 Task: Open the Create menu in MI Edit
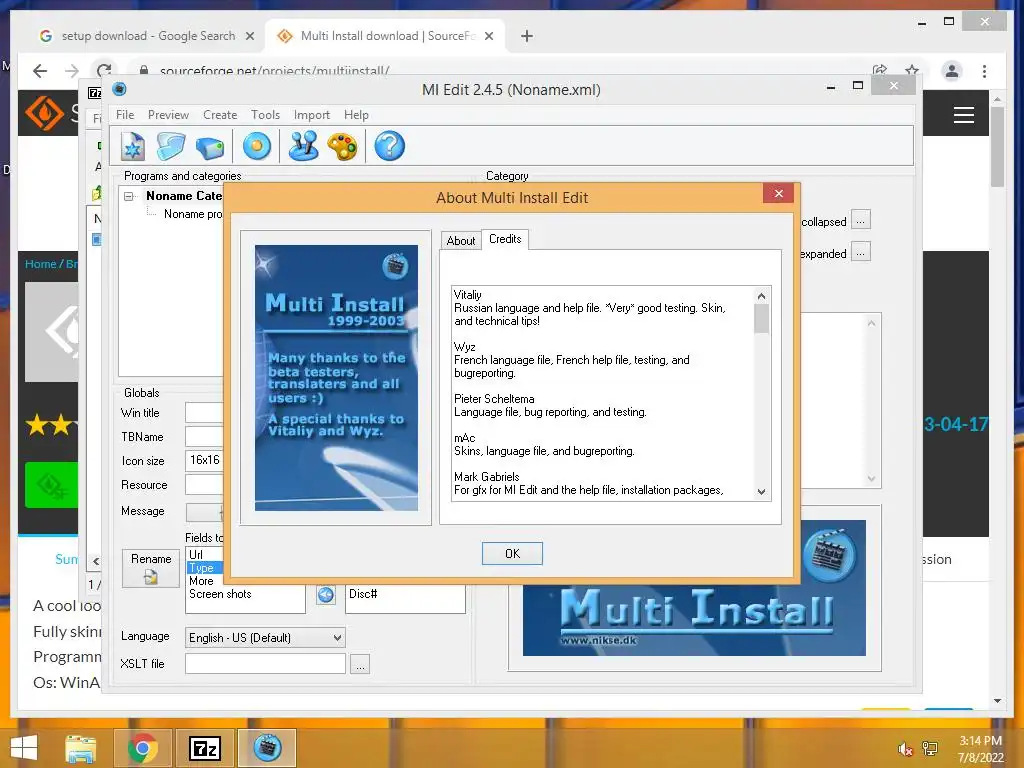coord(220,115)
